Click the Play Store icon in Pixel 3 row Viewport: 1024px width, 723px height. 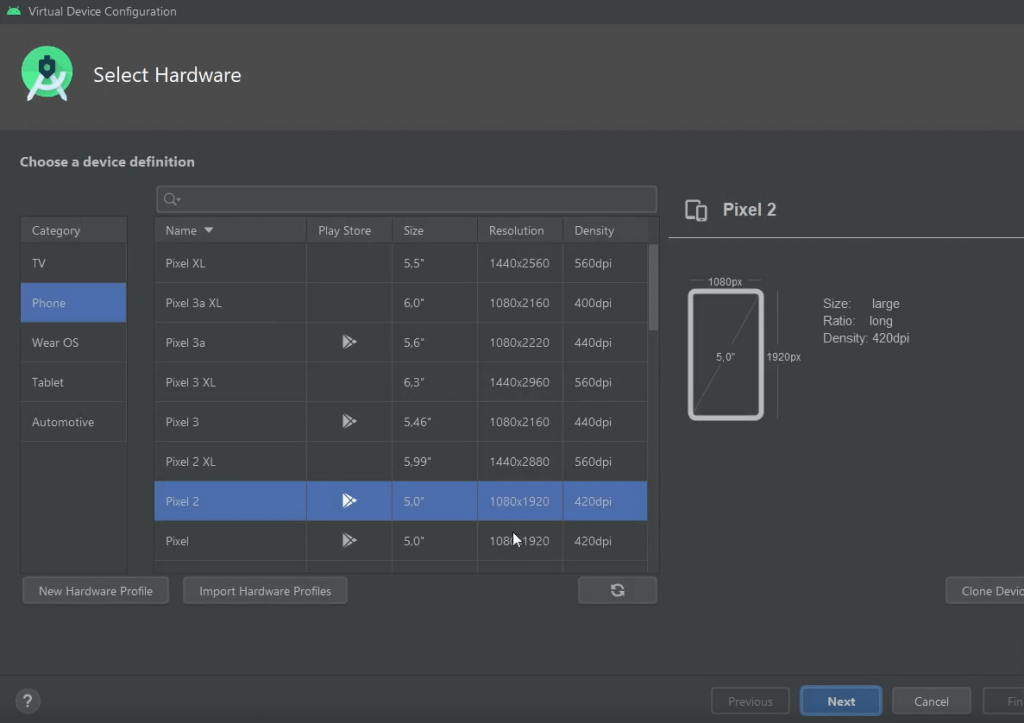coord(349,421)
